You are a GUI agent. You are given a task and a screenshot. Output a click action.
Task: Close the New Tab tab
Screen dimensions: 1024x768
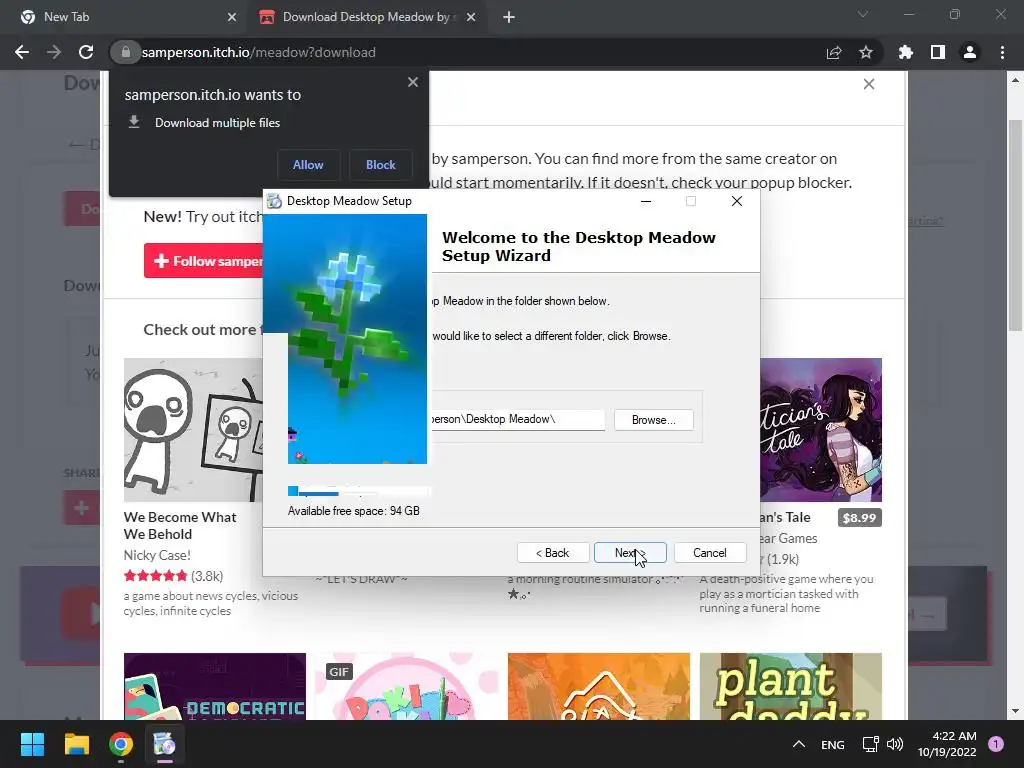[232, 17]
